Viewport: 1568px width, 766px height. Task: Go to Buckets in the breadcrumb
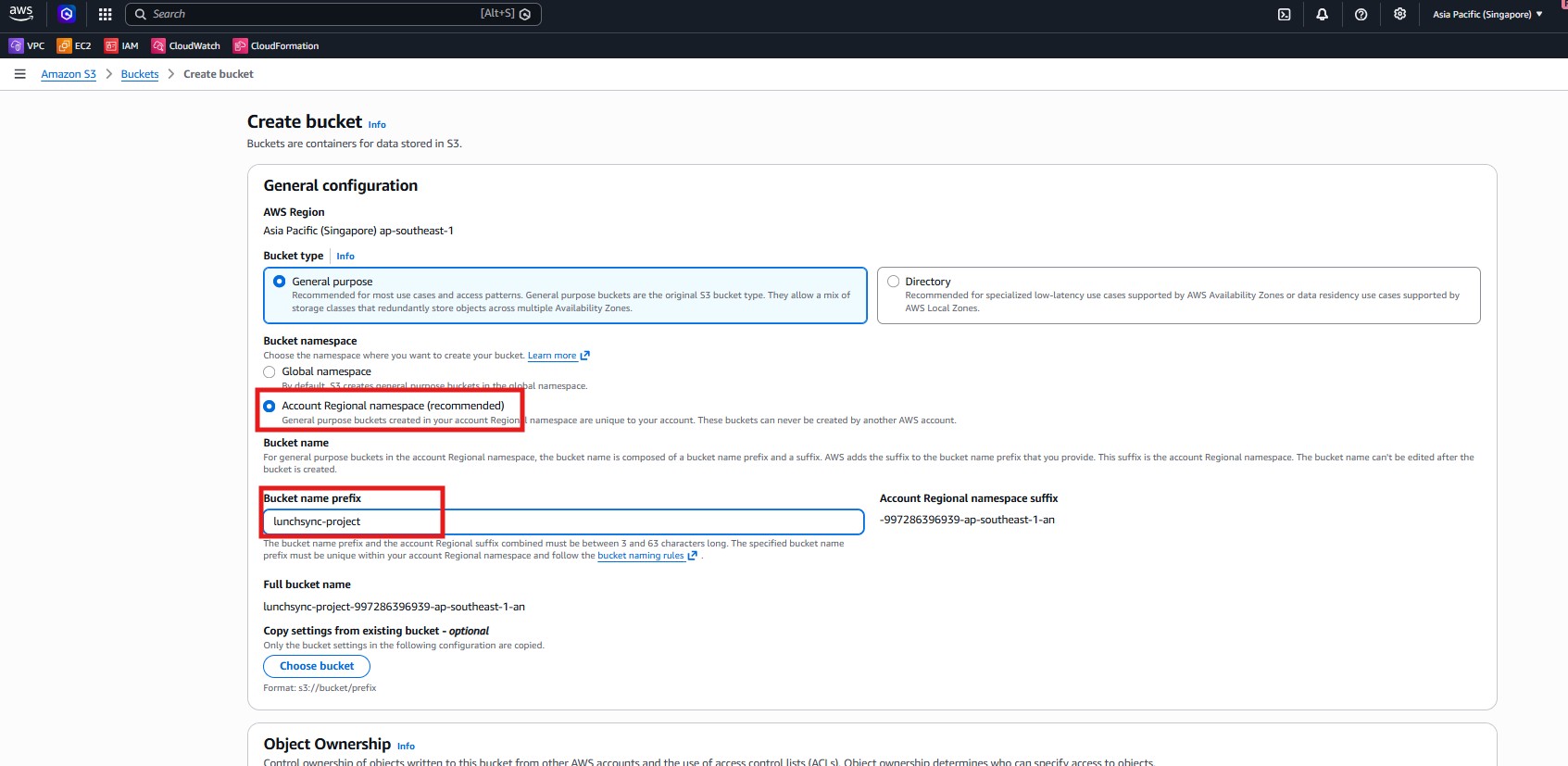pyautogui.click(x=140, y=74)
